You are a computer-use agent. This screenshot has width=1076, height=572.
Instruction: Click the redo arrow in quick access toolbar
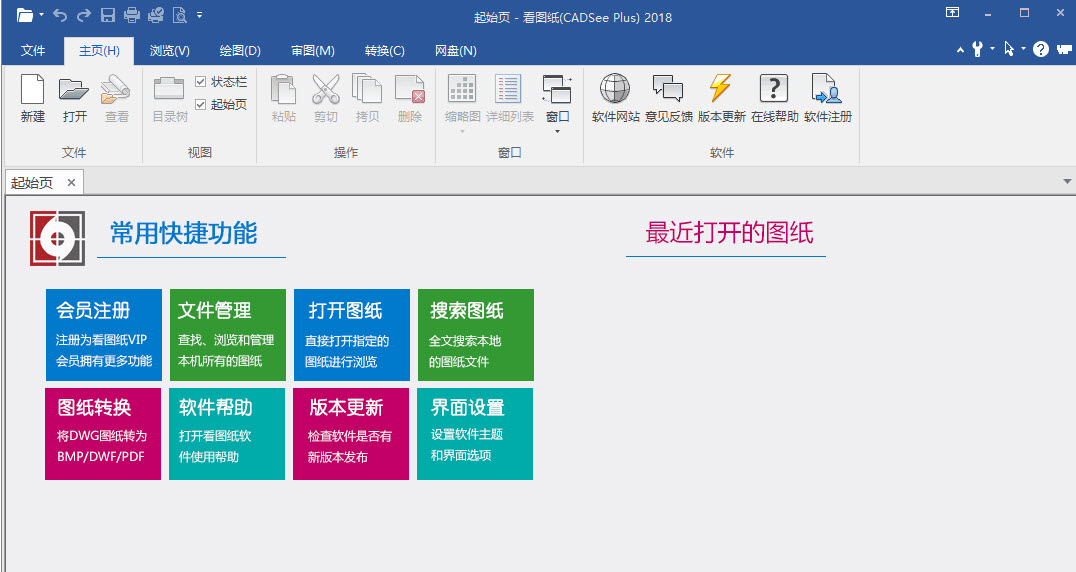[84, 14]
